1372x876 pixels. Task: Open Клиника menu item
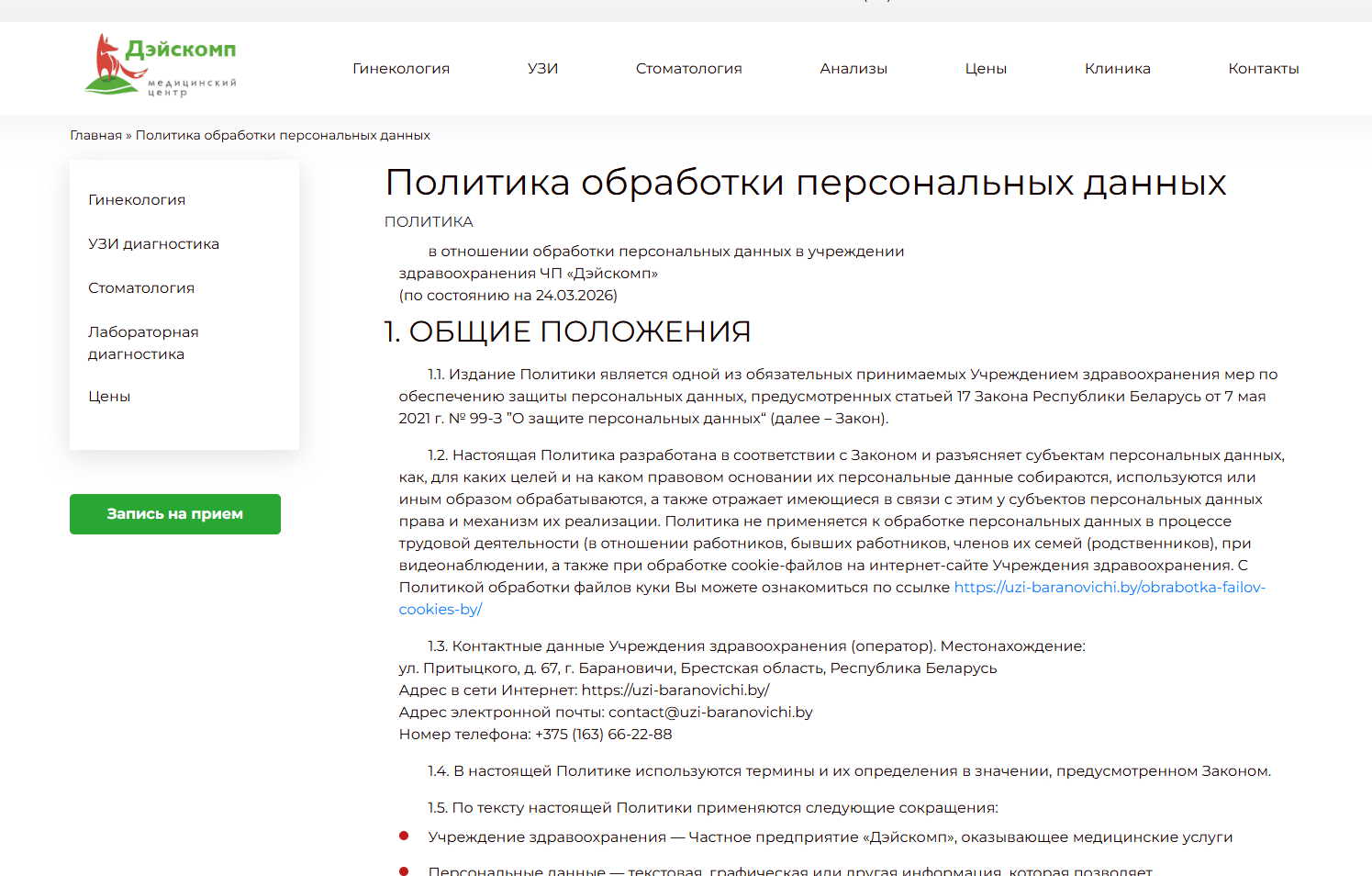pyautogui.click(x=1117, y=69)
